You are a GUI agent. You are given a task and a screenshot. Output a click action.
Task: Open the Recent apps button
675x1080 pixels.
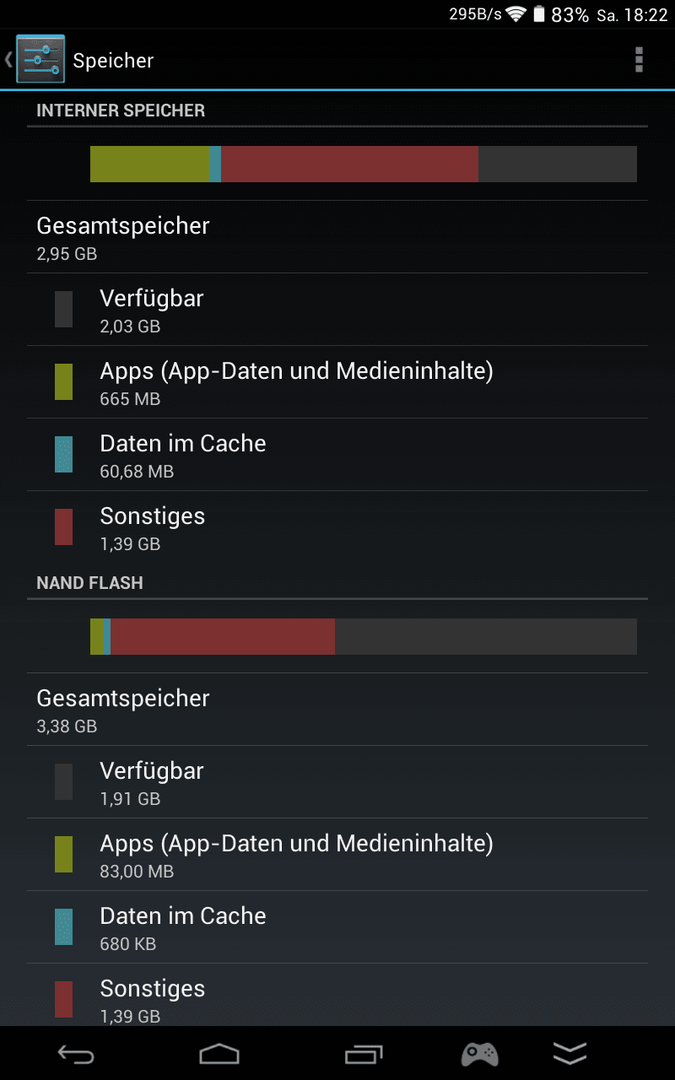point(363,1054)
